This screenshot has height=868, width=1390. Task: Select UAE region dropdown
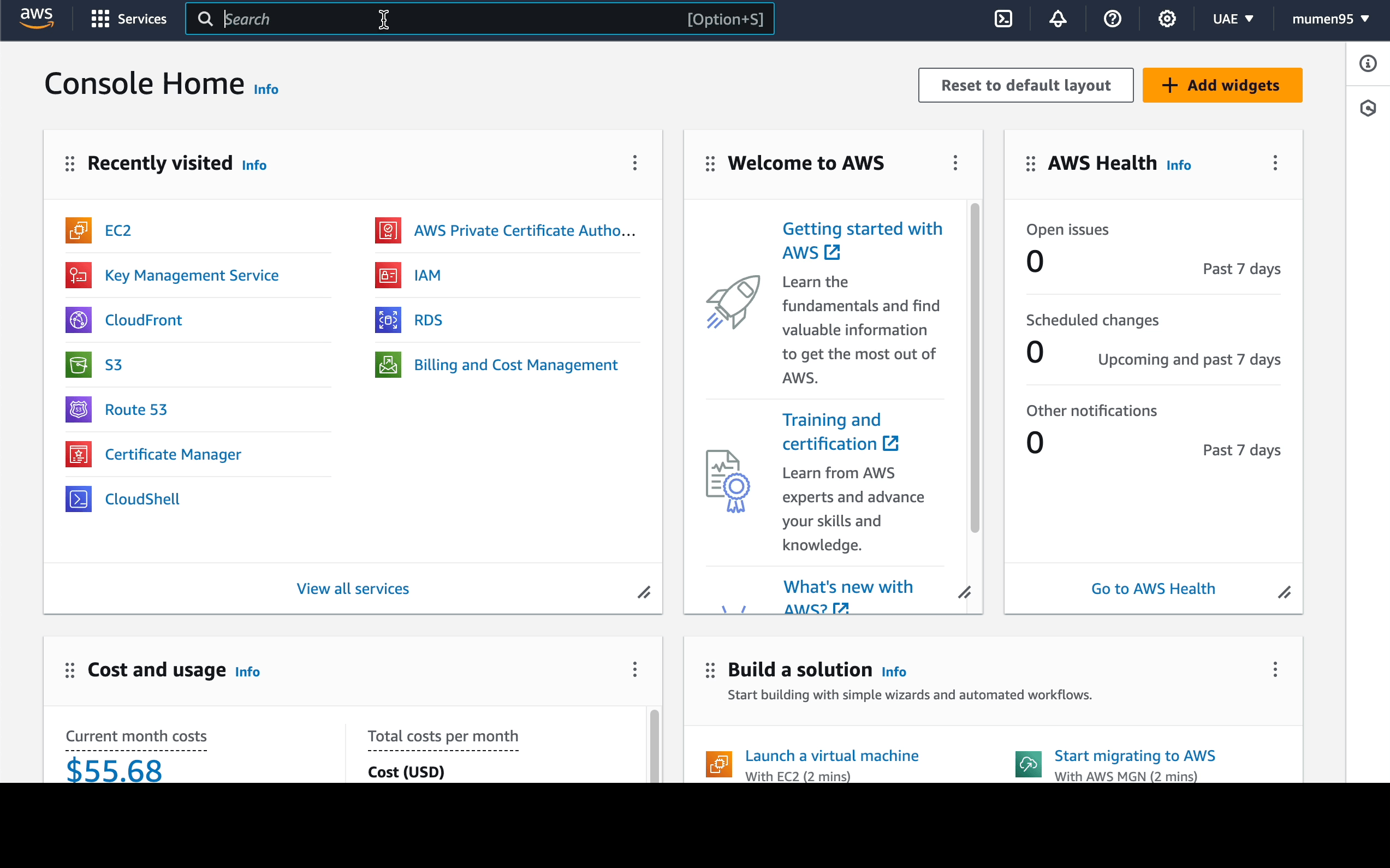coord(1232,19)
